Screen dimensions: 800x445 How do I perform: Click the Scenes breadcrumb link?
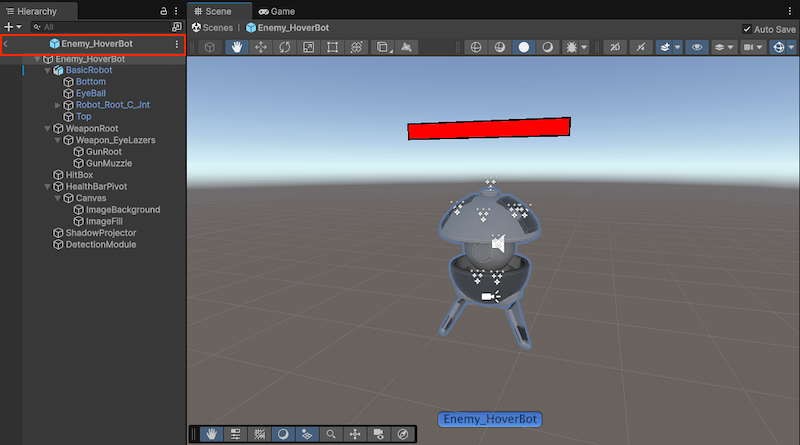tap(214, 29)
